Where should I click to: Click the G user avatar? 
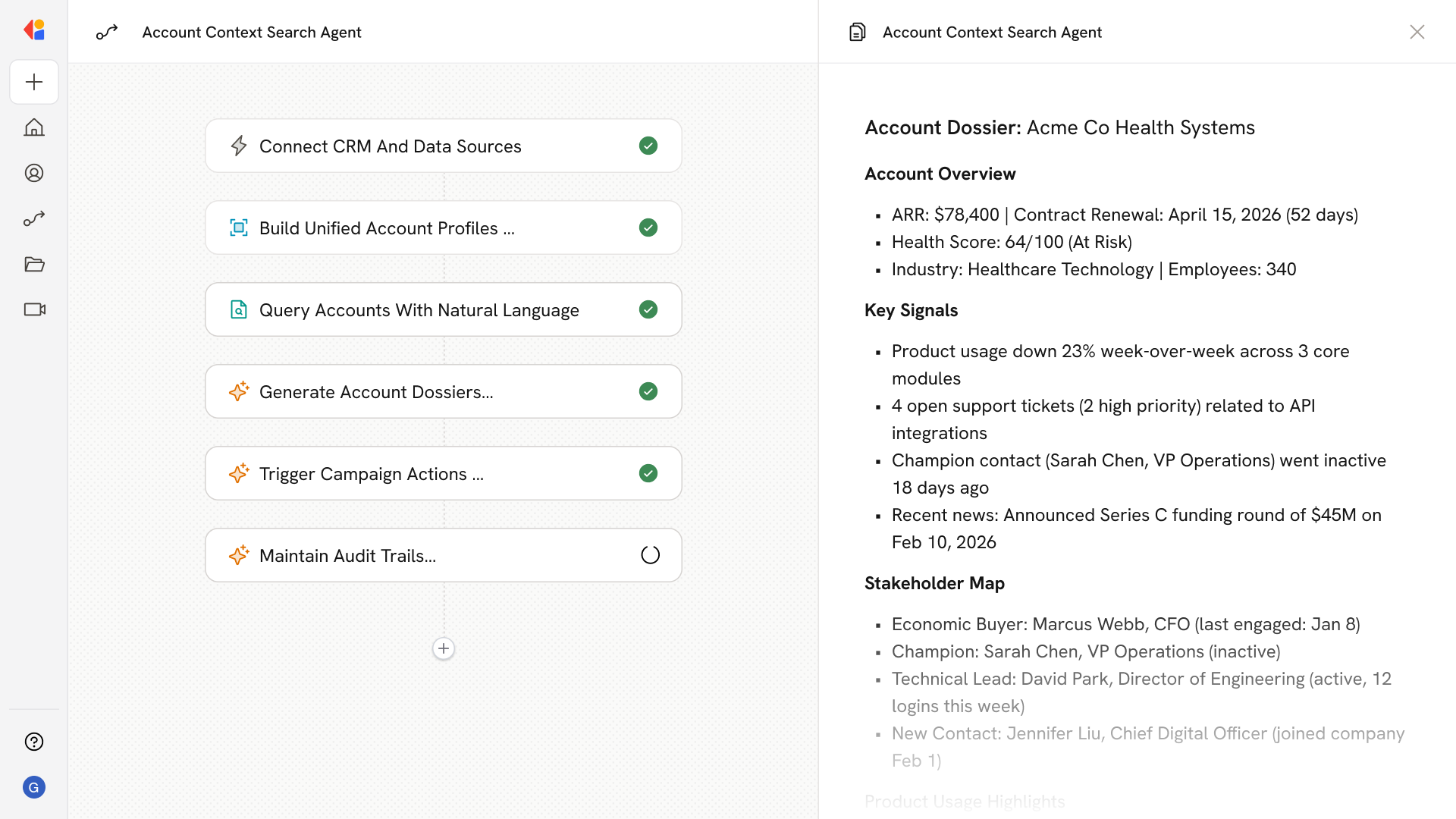pyautogui.click(x=34, y=787)
